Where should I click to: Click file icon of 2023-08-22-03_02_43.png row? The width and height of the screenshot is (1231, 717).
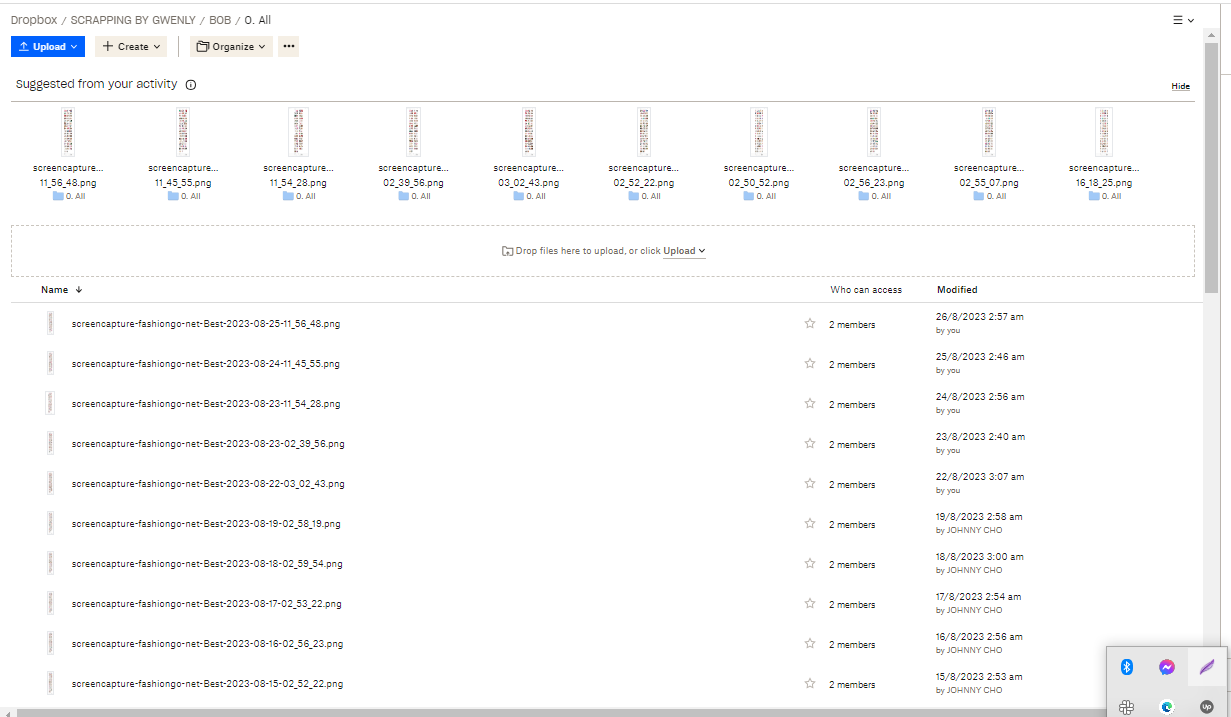[x=50, y=483]
